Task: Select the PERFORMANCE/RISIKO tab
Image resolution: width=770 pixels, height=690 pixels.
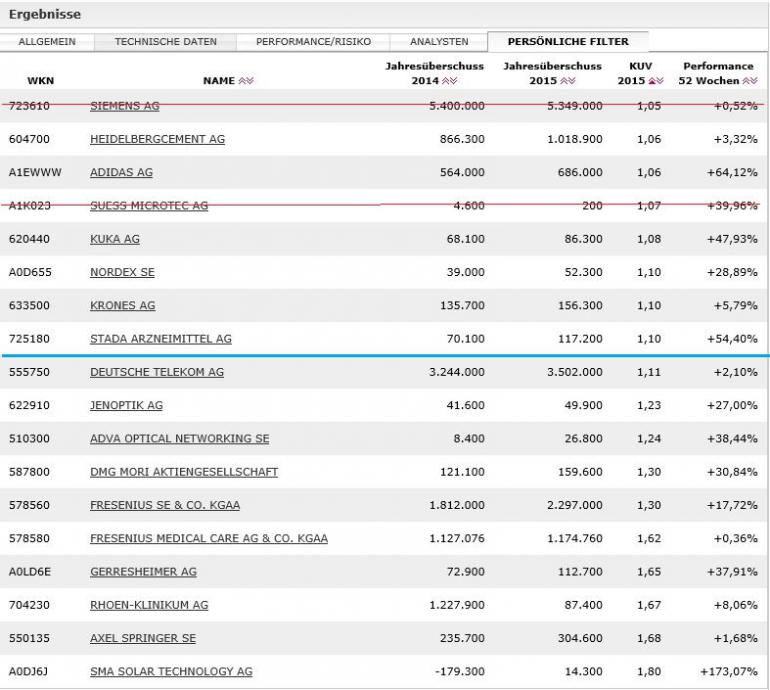Action: coord(313,42)
